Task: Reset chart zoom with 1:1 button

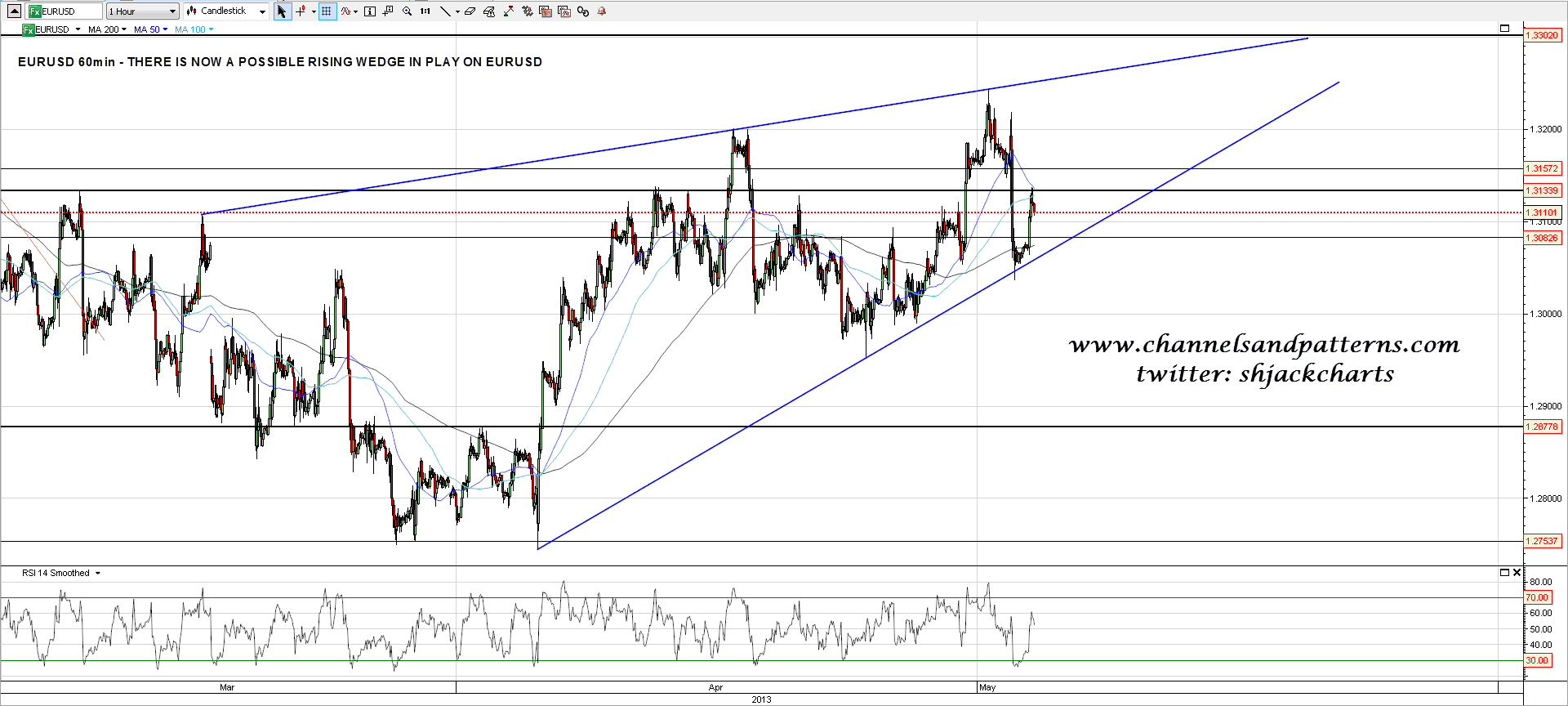Action: (425, 11)
